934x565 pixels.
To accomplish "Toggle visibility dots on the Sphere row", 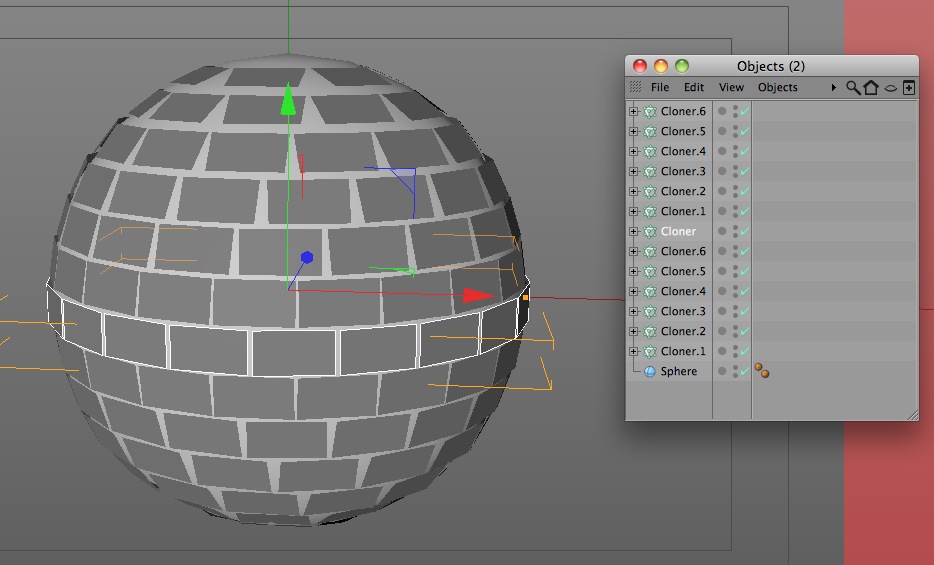I will (736, 371).
